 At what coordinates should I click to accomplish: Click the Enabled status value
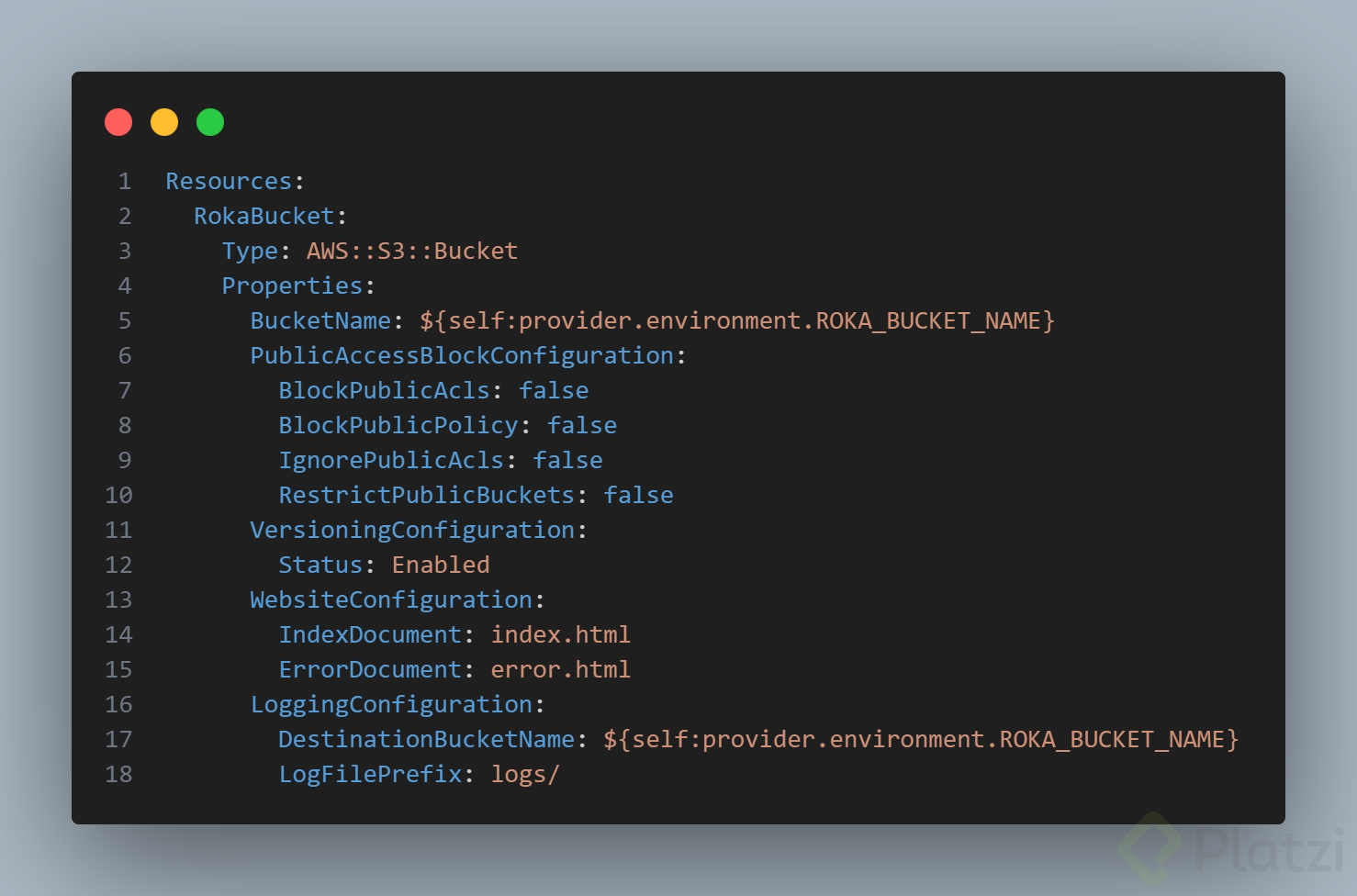pos(441,566)
